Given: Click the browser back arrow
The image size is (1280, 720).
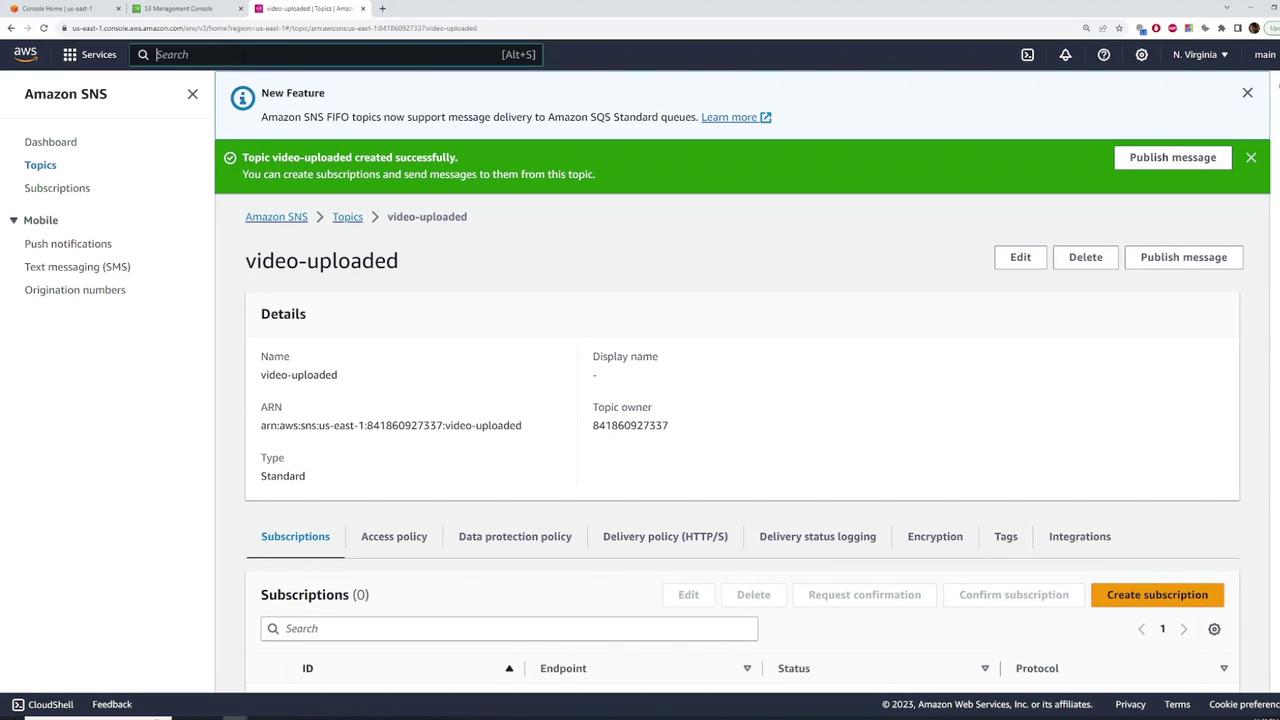Looking at the screenshot, I should (x=11, y=28).
